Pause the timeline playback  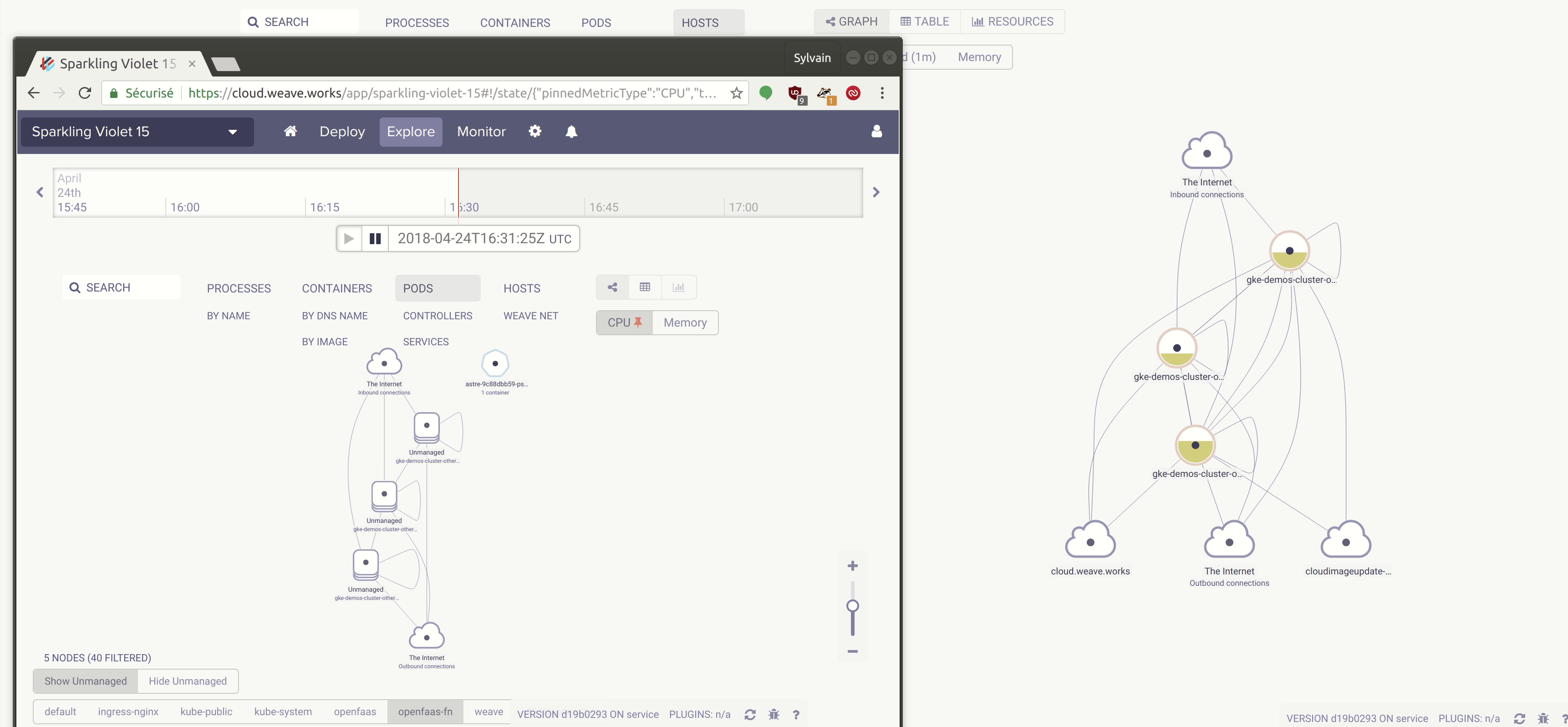click(x=375, y=239)
